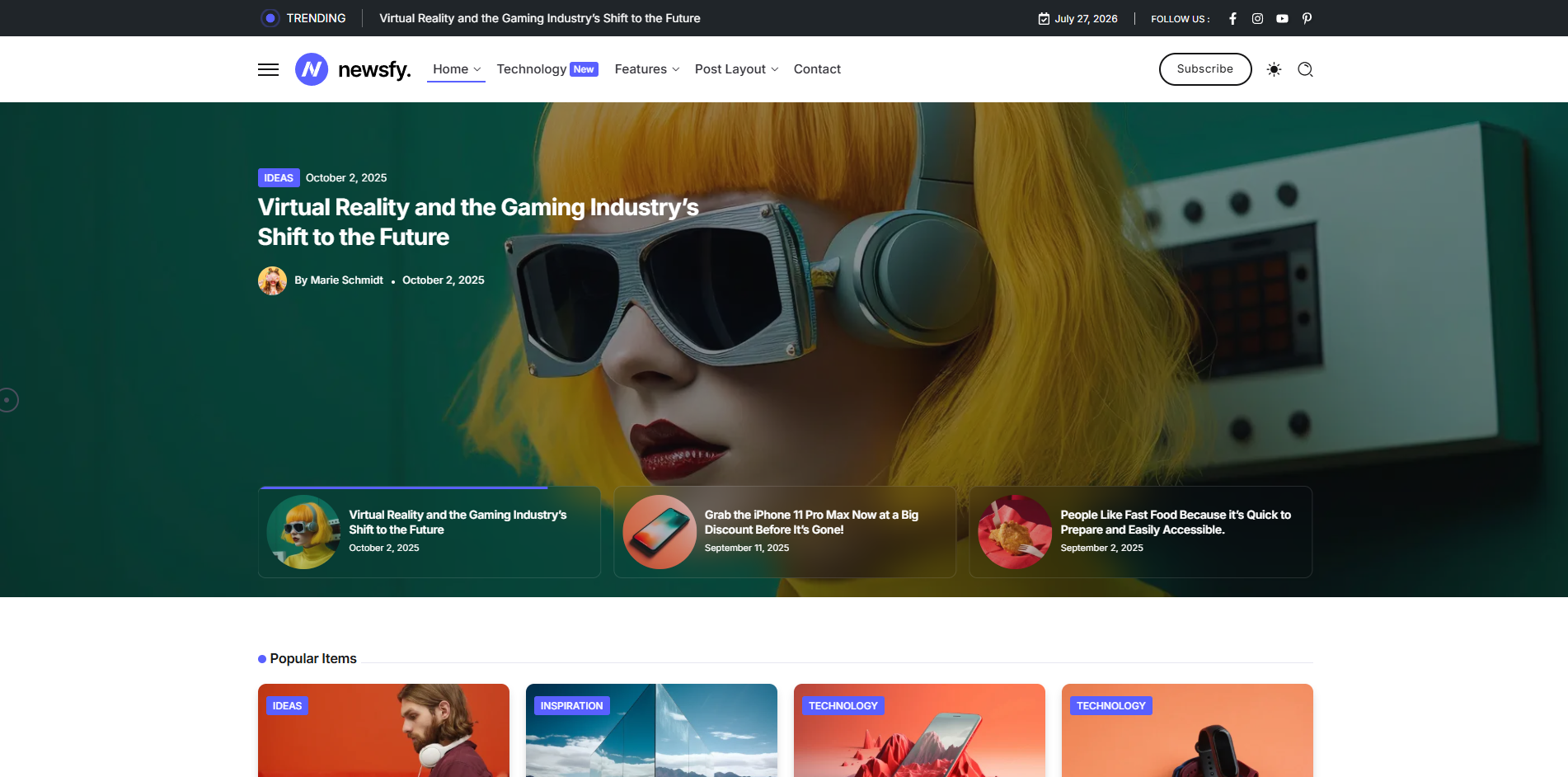The height and width of the screenshot is (777, 1568).
Task: Click the slide progress bar above first card
Action: [x=403, y=487]
